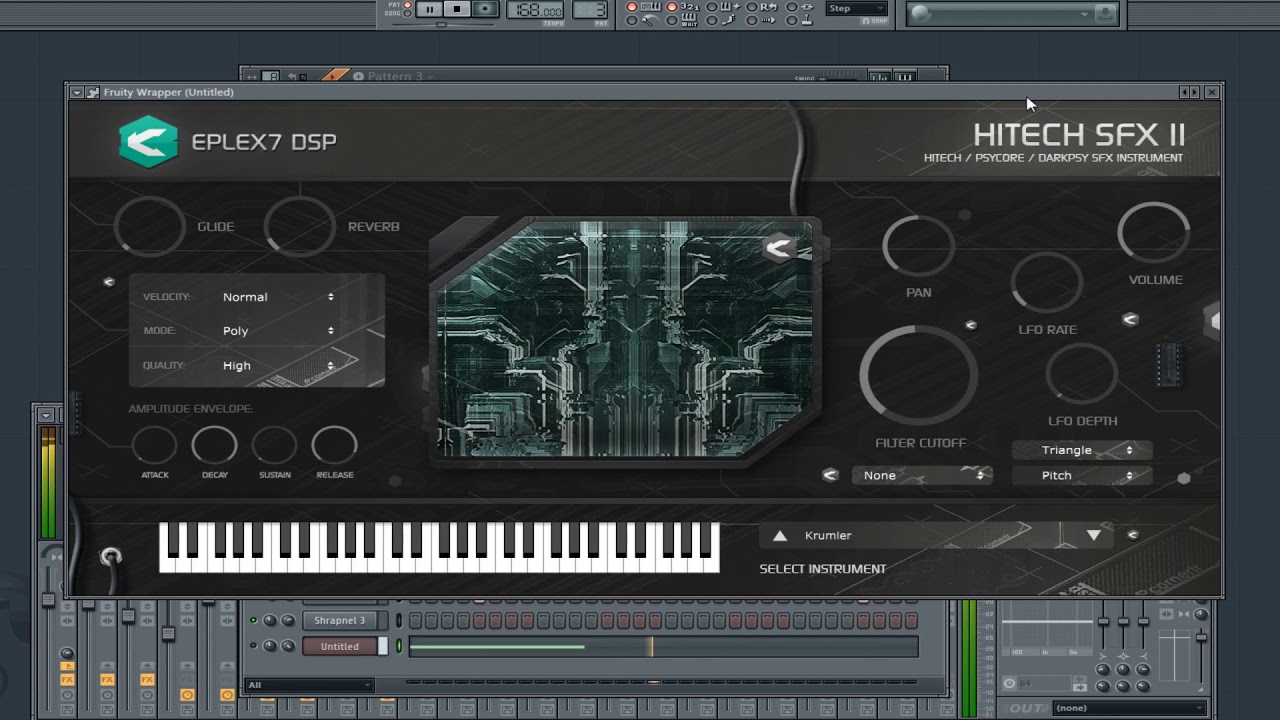
Task: Close the Fruity Wrapper window
Action: (1211, 92)
